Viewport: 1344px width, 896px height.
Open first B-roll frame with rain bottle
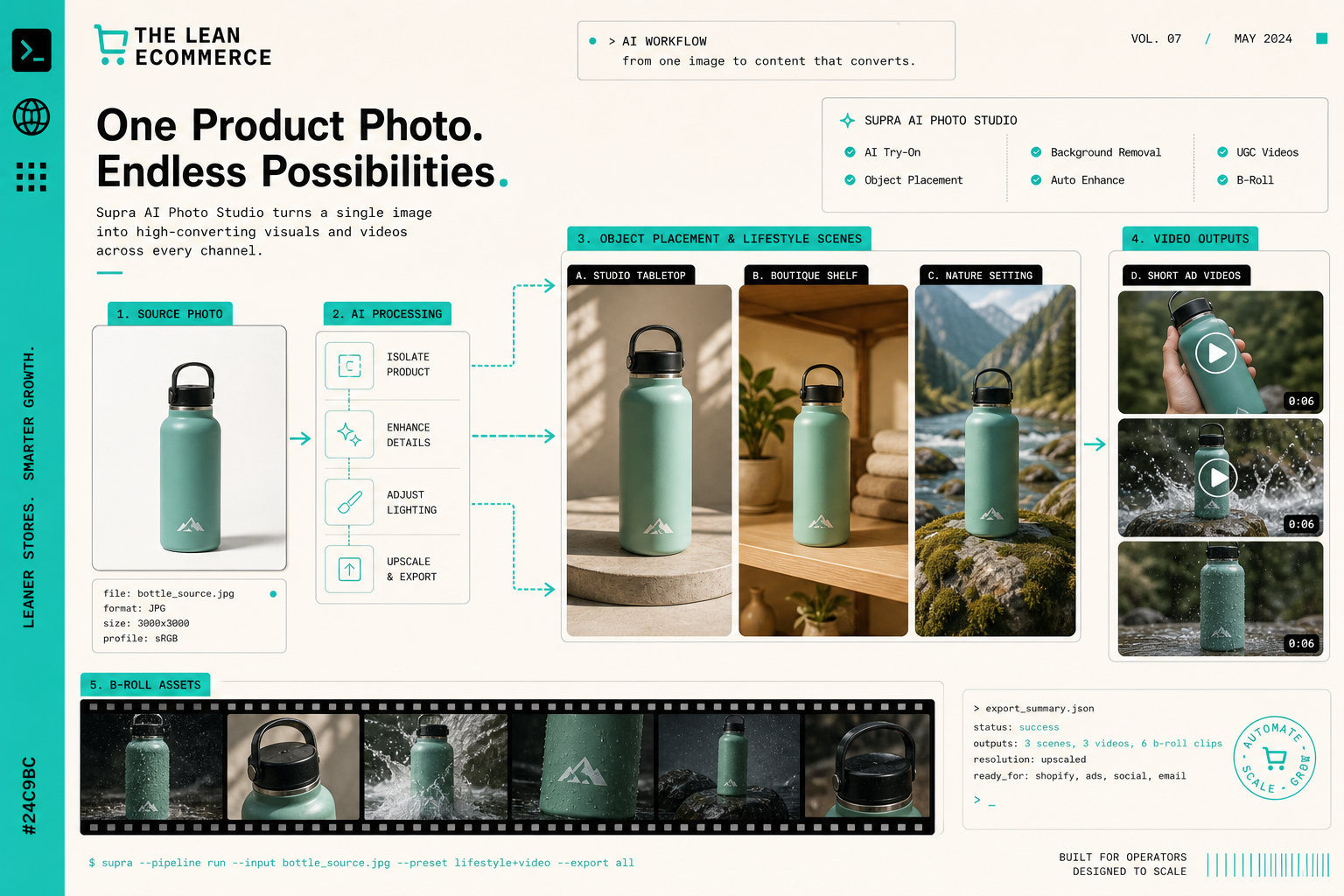point(152,766)
